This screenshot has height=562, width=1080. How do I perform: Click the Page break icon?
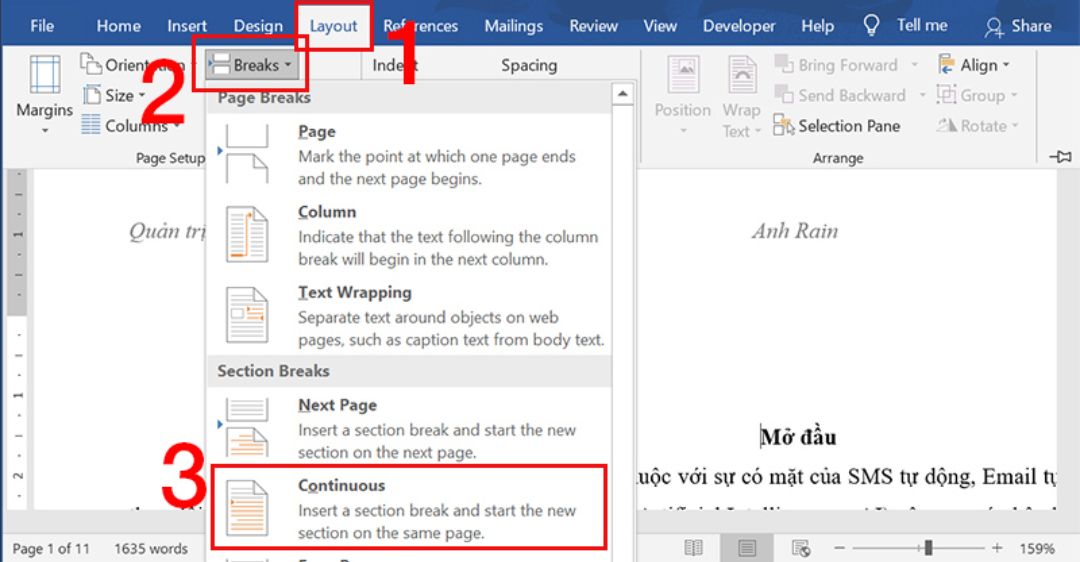(x=247, y=155)
